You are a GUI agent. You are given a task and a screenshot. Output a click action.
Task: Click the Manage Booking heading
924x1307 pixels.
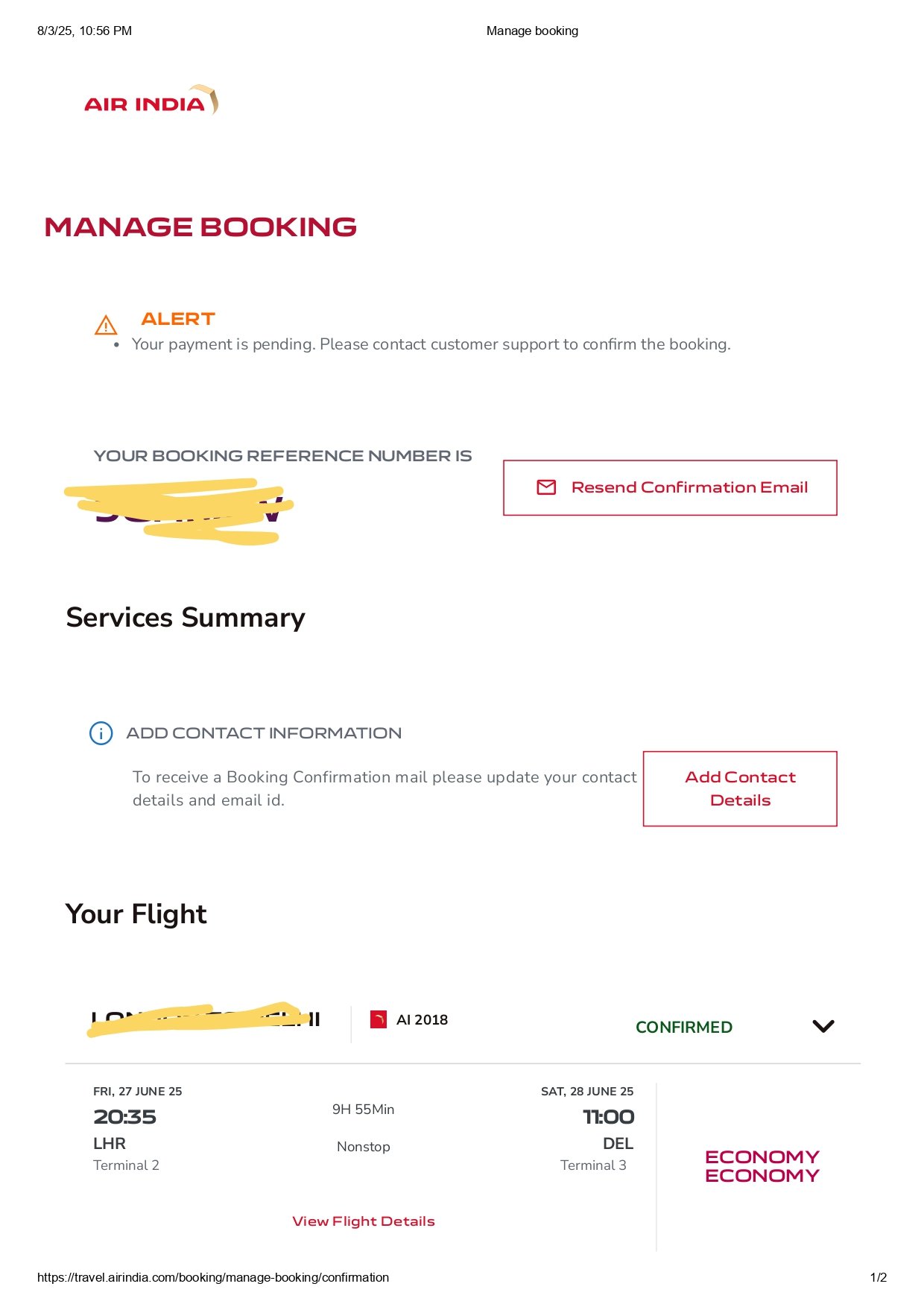200,227
